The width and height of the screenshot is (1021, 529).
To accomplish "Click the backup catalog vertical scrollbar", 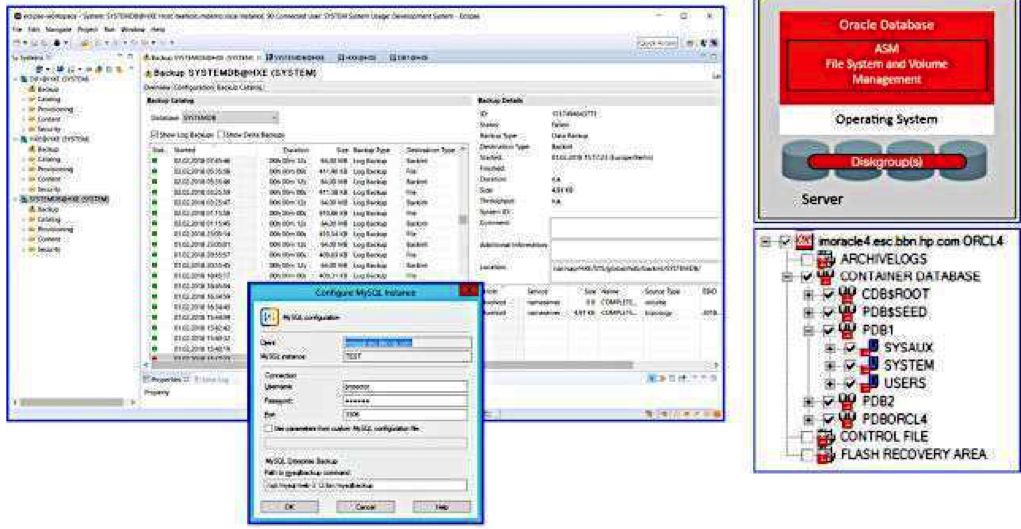I will pyautogui.click(x=463, y=220).
